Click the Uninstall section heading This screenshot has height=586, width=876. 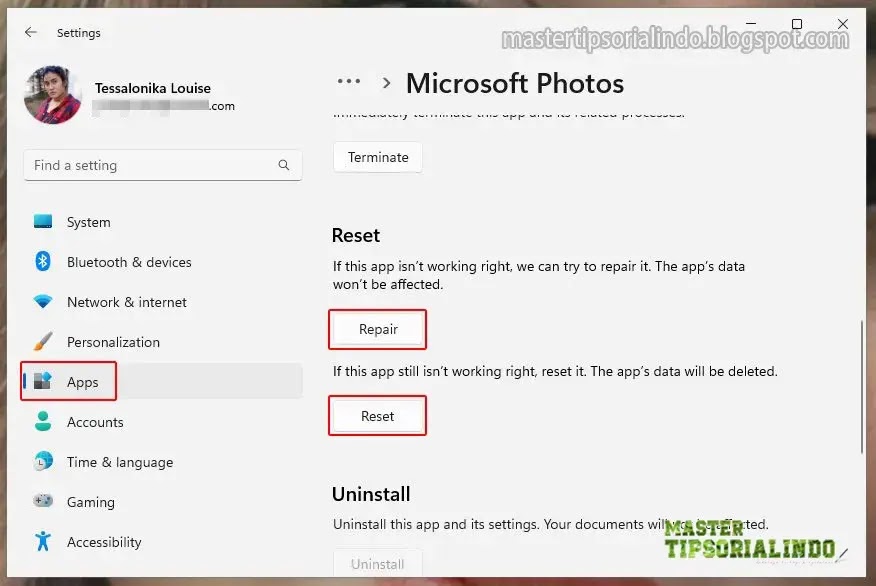pyautogui.click(x=371, y=494)
